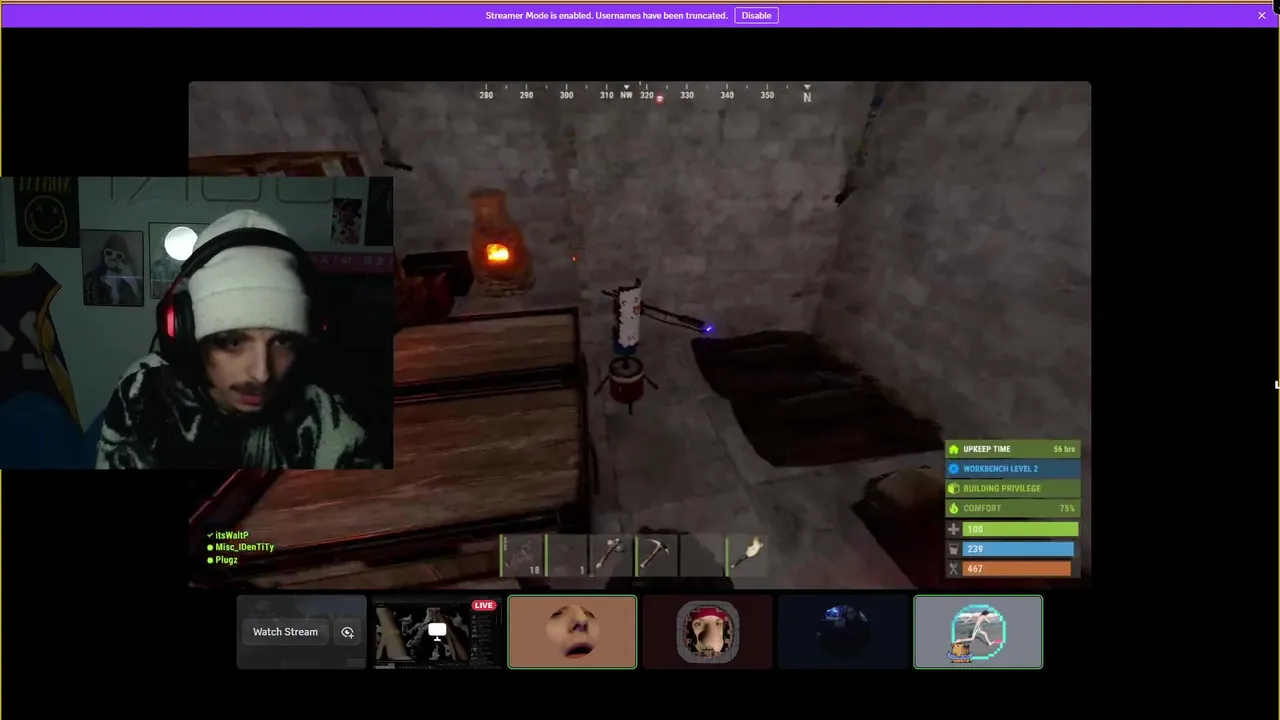This screenshot has width=1280, height=720.
Task: Click the streamer webcam overlay
Action: click(196, 323)
